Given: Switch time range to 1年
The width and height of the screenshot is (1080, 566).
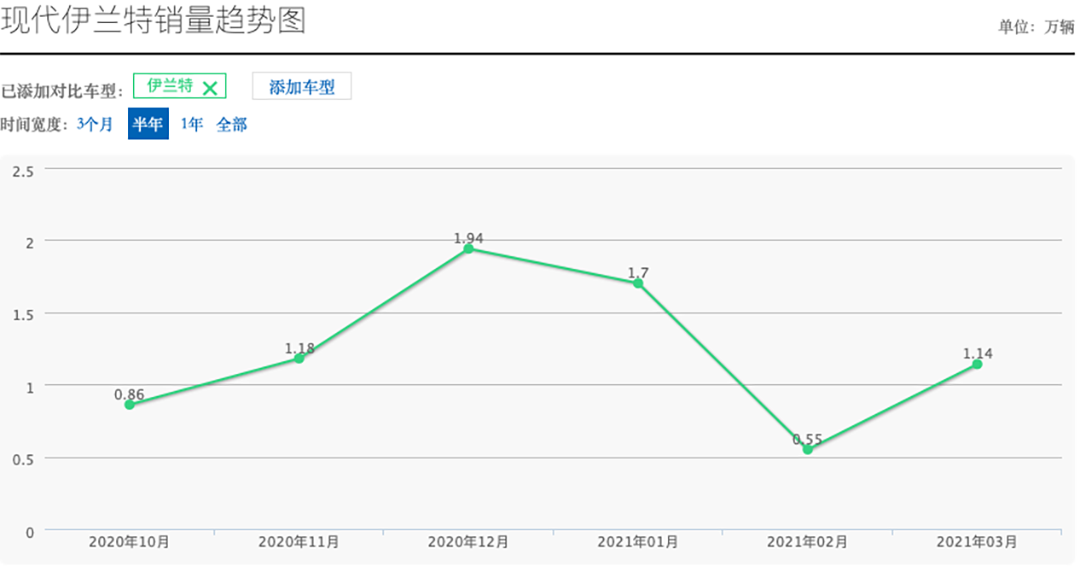Looking at the screenshot, I should [x=192, y=125].
